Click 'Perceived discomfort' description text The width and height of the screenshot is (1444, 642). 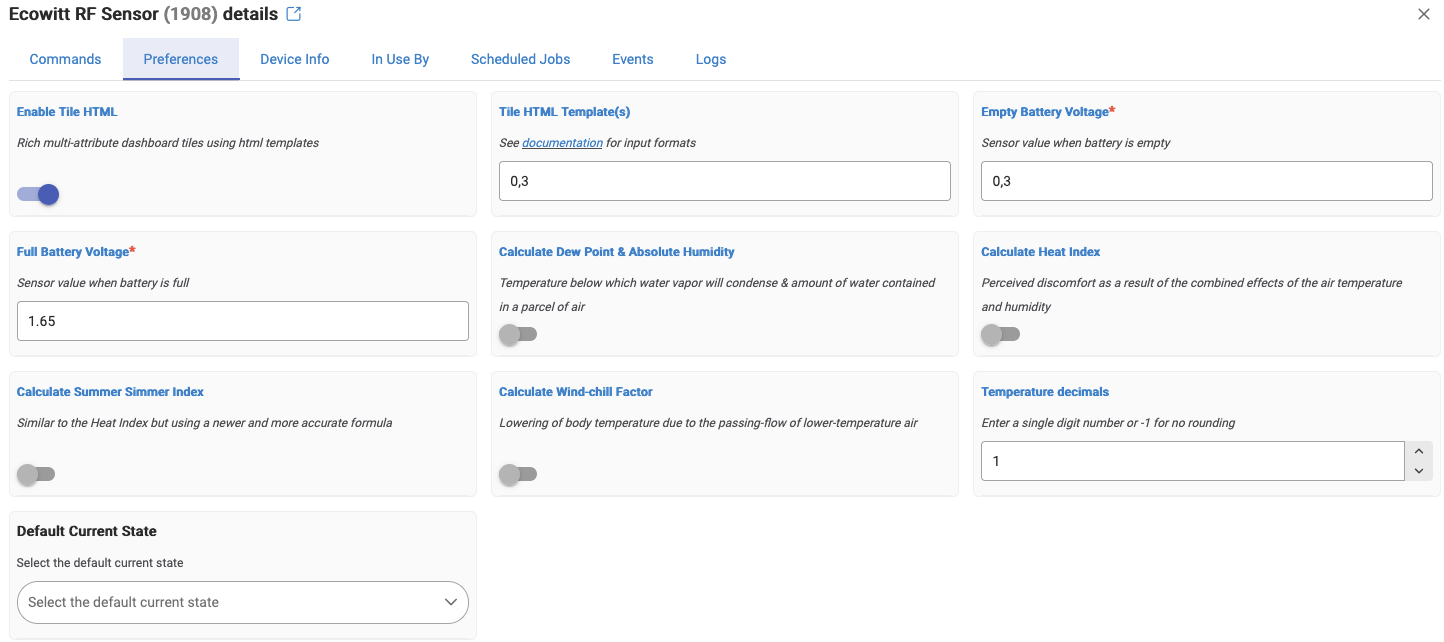tap(1192, 295)
